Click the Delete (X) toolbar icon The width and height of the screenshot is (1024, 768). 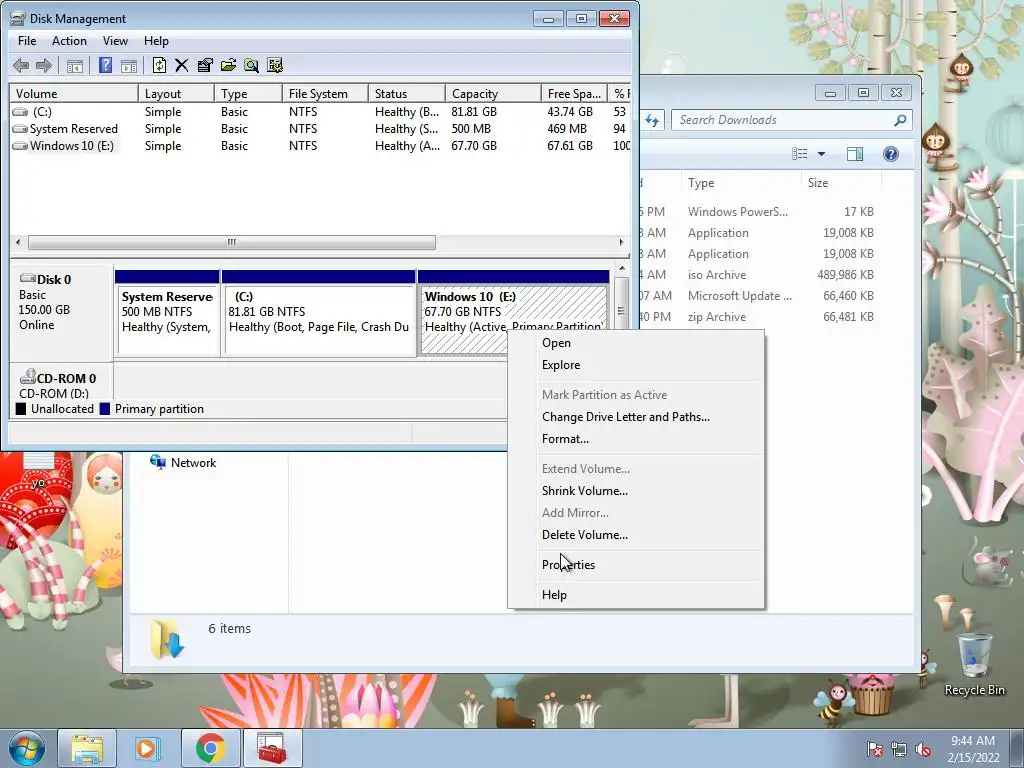tap(182, 65)
